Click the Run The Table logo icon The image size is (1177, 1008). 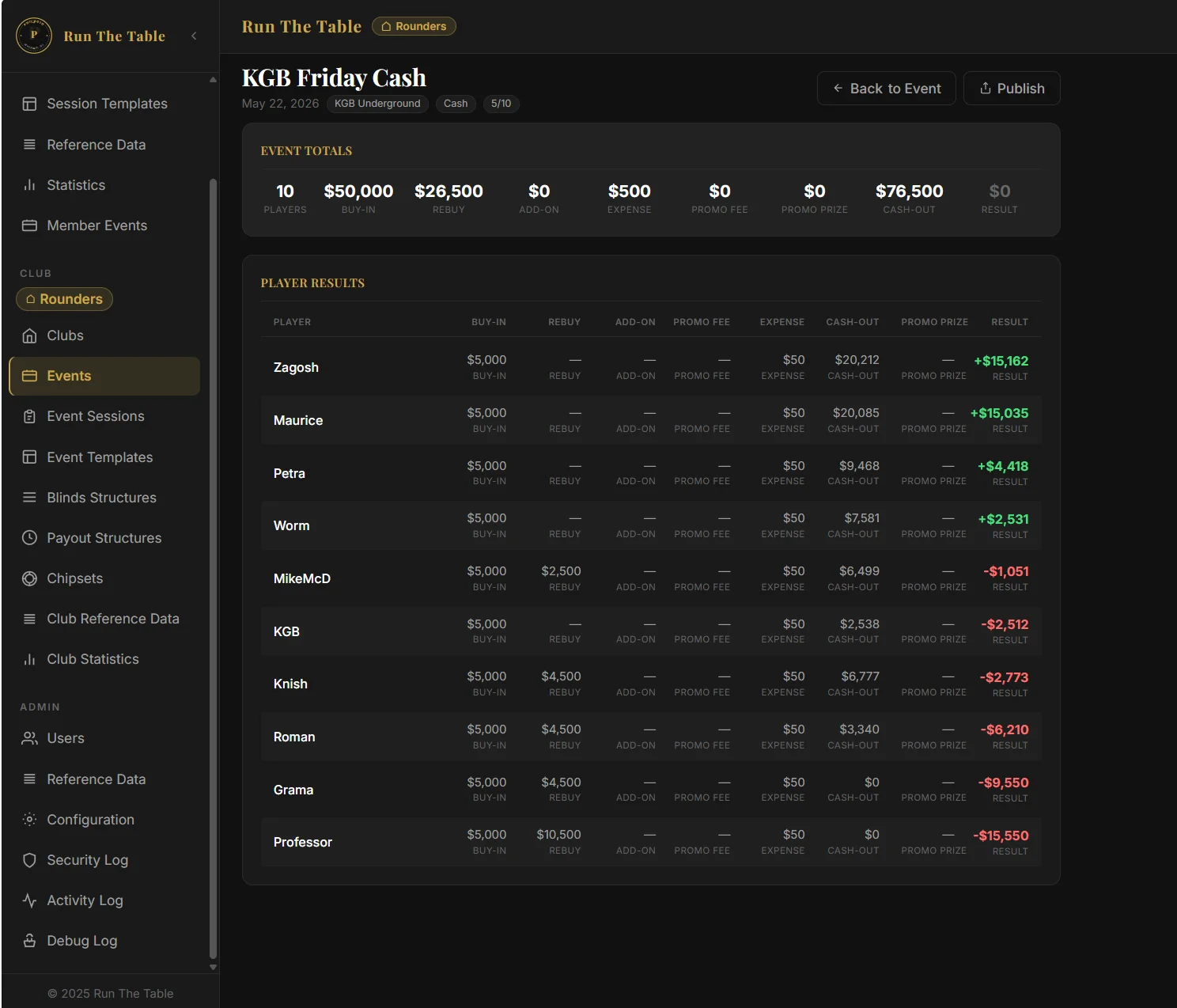tap(34, 36)
